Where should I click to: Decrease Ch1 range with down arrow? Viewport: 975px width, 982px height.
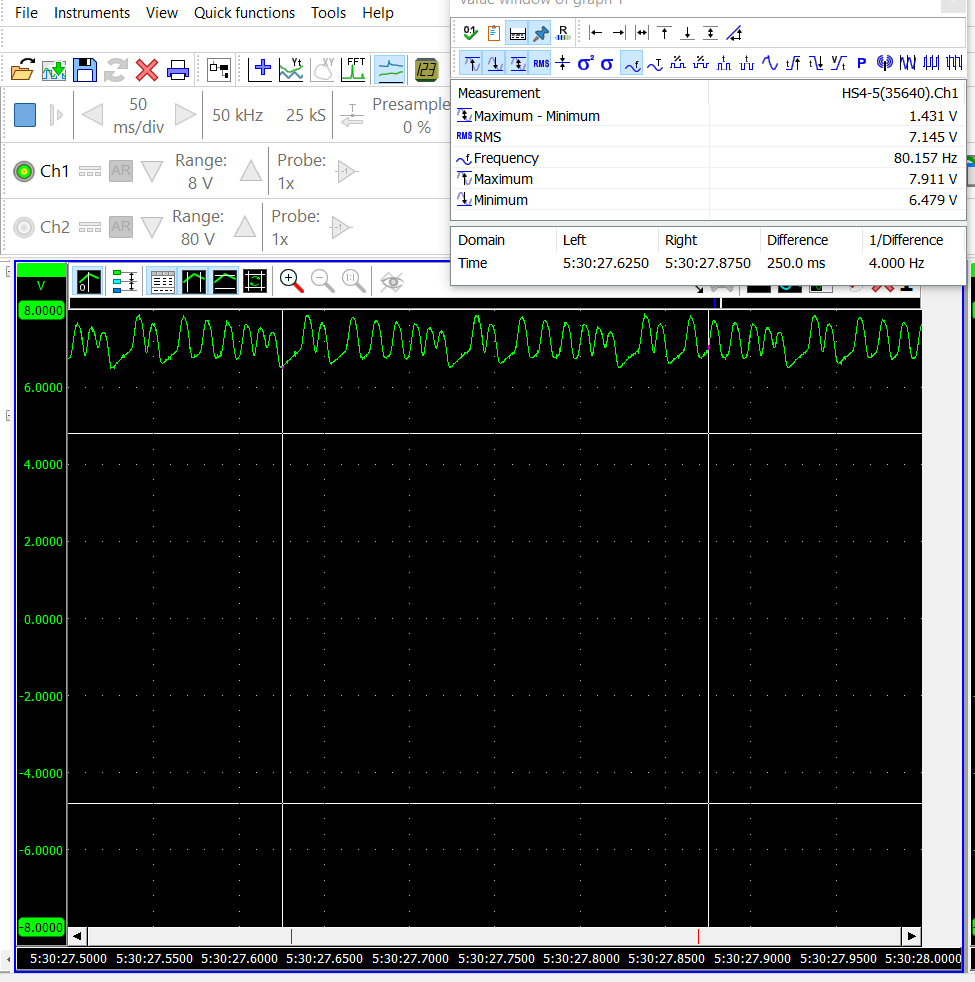click(x=151, y=171)
